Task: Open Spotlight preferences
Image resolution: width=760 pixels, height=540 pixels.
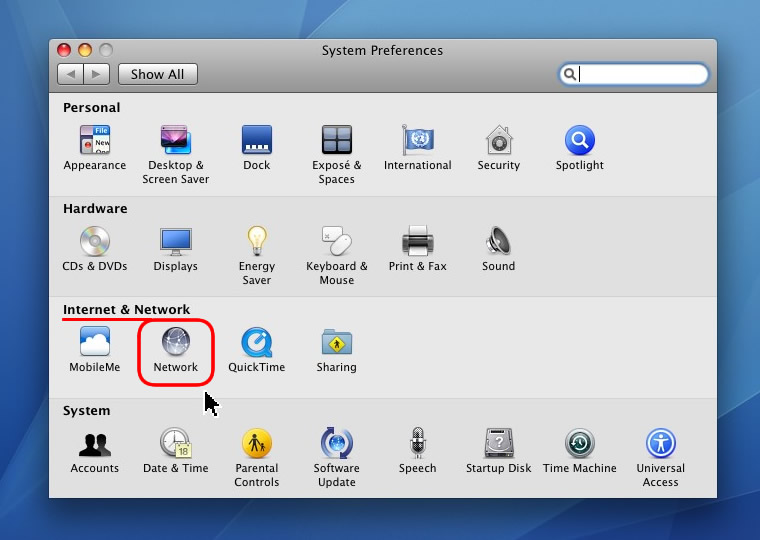Action: (x=579, y=141)
